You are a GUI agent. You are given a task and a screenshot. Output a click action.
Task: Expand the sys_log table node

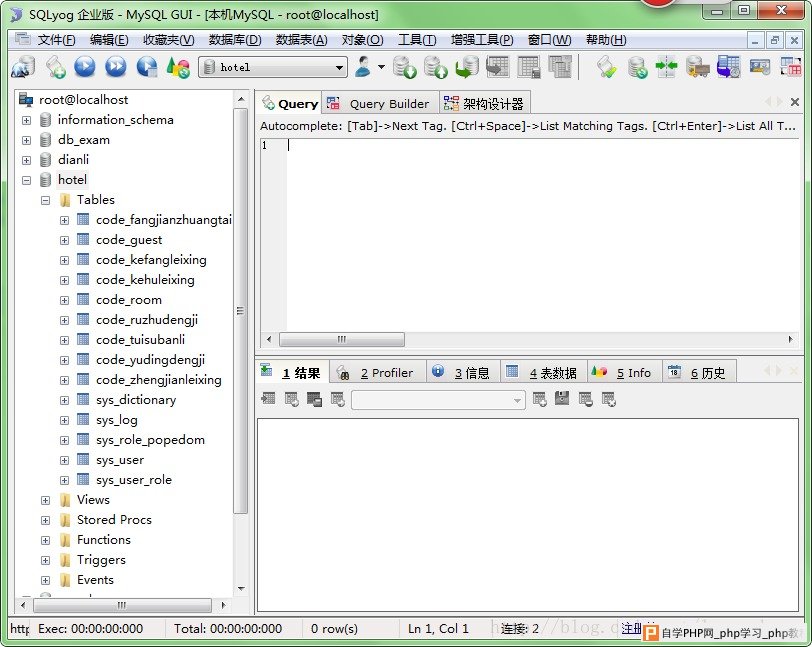[x=64, y=420]
